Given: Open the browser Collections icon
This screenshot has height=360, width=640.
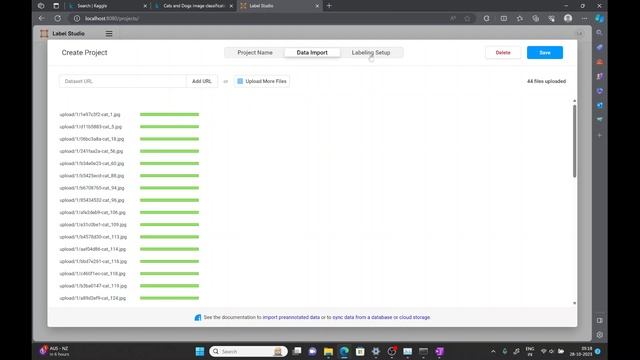Looking at the screenshot, I should (x=536, y=18).
